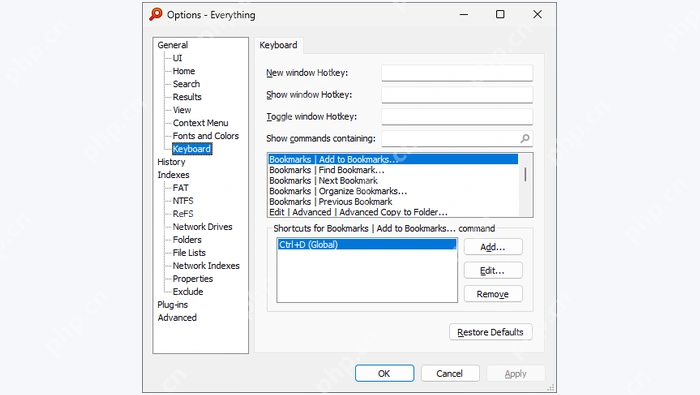Focus the Toggle window Hotkey field

(x=457, y=116)
